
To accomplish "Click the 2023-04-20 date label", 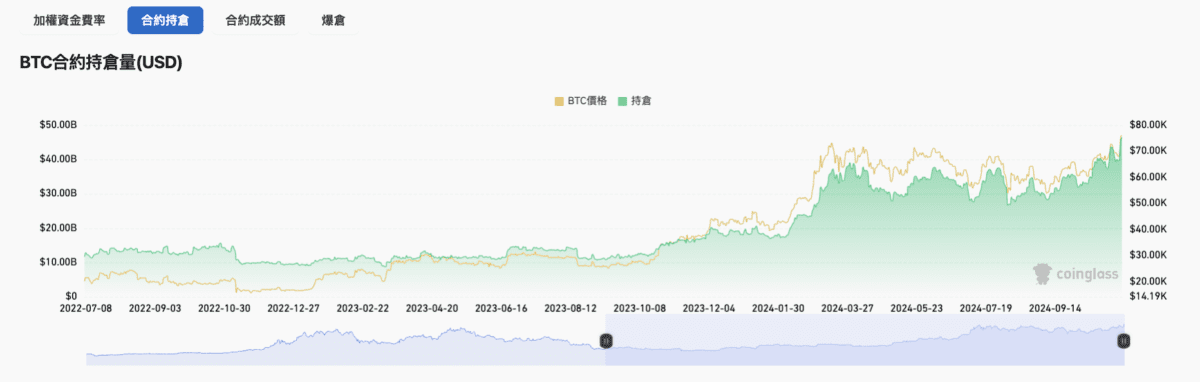I will tap(432, 308).
